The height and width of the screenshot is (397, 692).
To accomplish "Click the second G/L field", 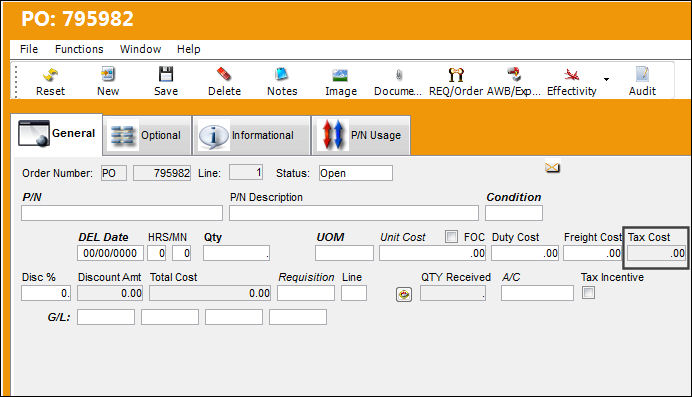I will click(x=170, y=317).
